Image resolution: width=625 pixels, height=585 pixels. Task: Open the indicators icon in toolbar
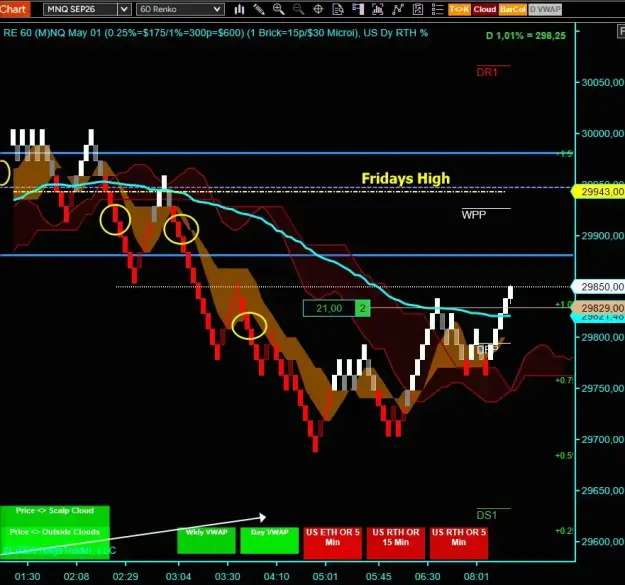click(377, 9)
